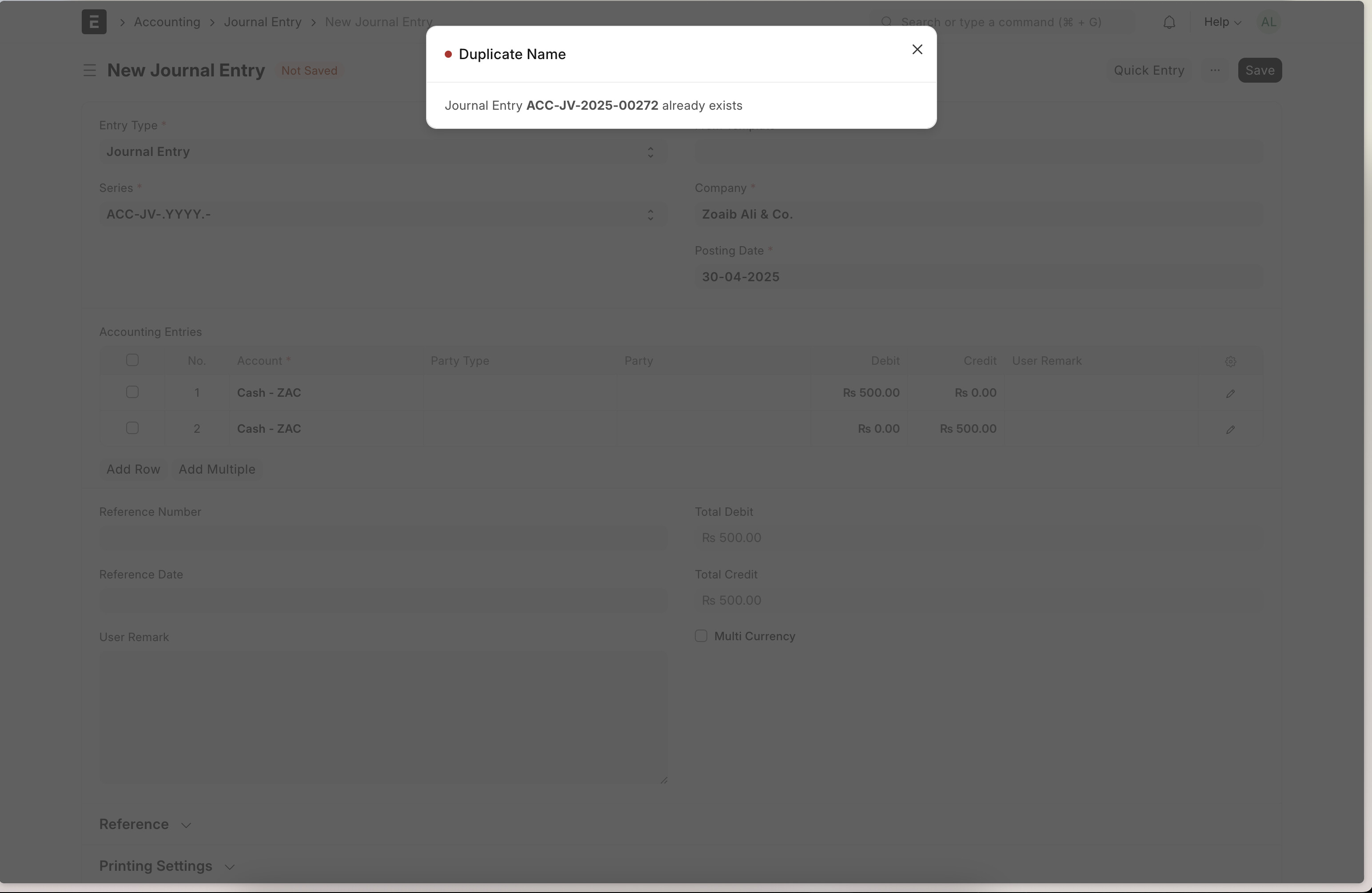This screenshot has width=1372, height=893.
Task: Open the notifications bell
Action: click(1169, 23)
